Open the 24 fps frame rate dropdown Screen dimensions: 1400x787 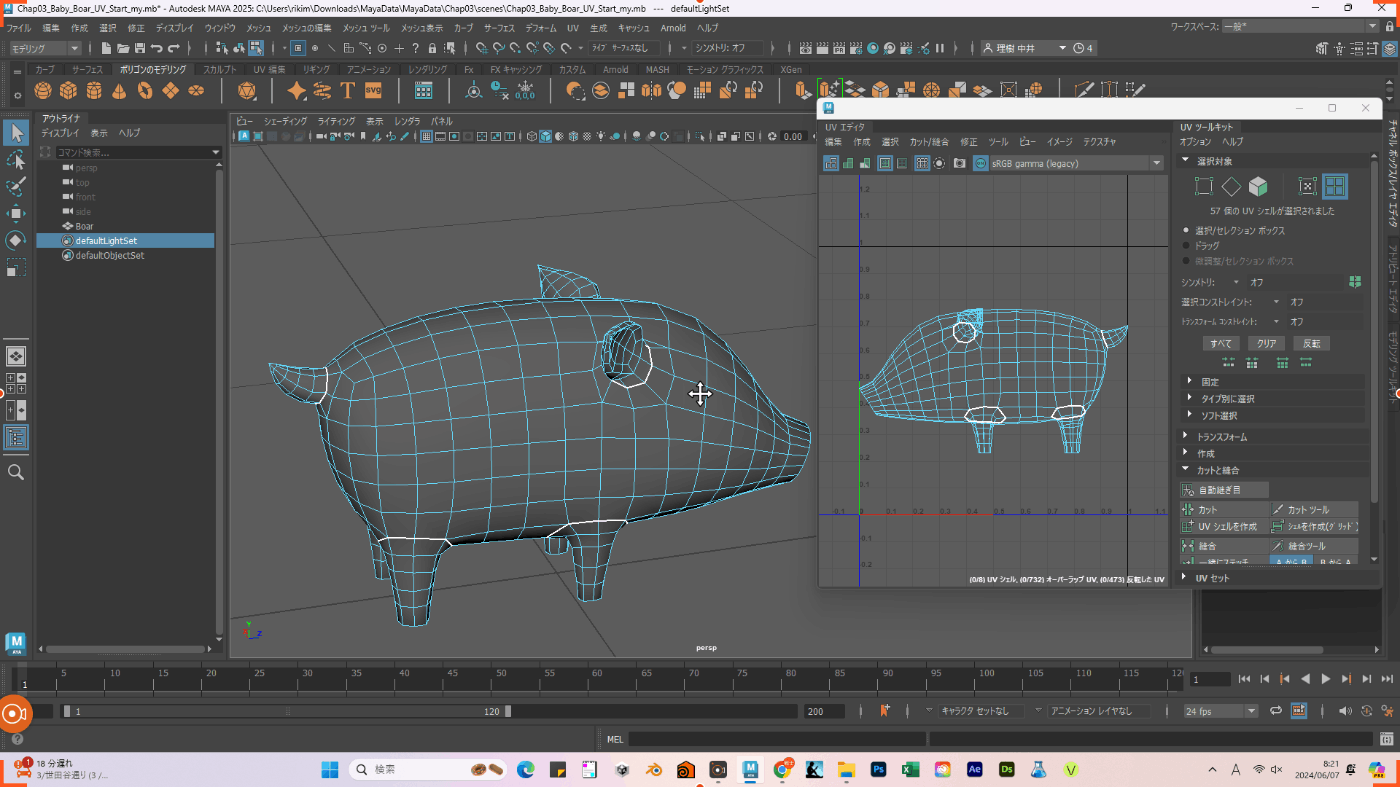pyautogui.click(x=1220, y=711)
